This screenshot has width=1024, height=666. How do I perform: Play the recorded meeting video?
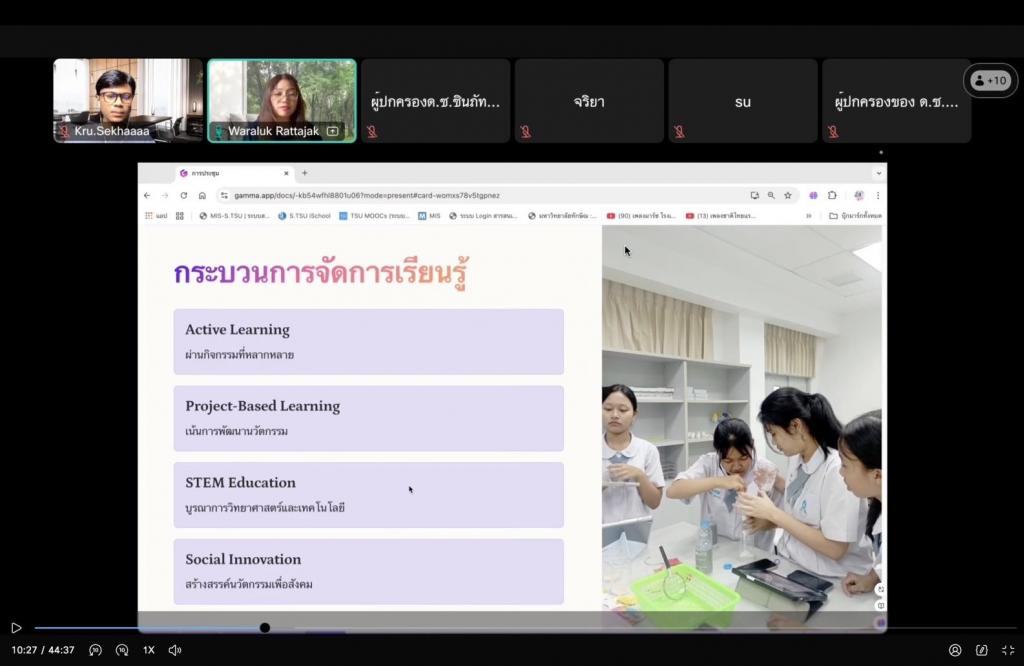(x=16, y=627)
